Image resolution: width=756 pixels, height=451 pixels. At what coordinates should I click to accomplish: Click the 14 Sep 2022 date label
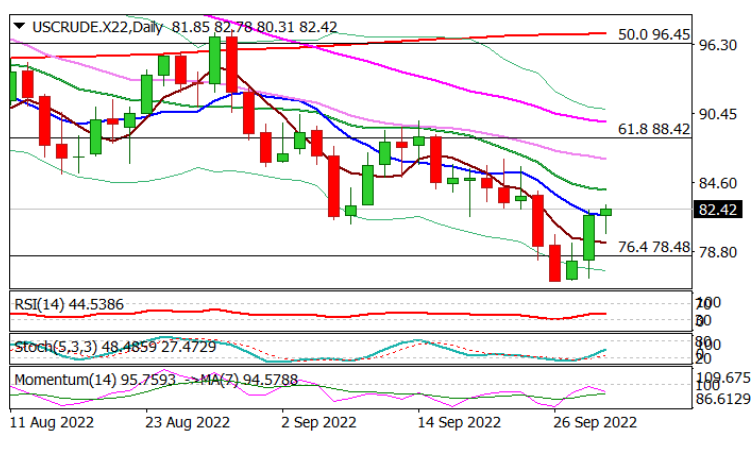click(459, 423)
